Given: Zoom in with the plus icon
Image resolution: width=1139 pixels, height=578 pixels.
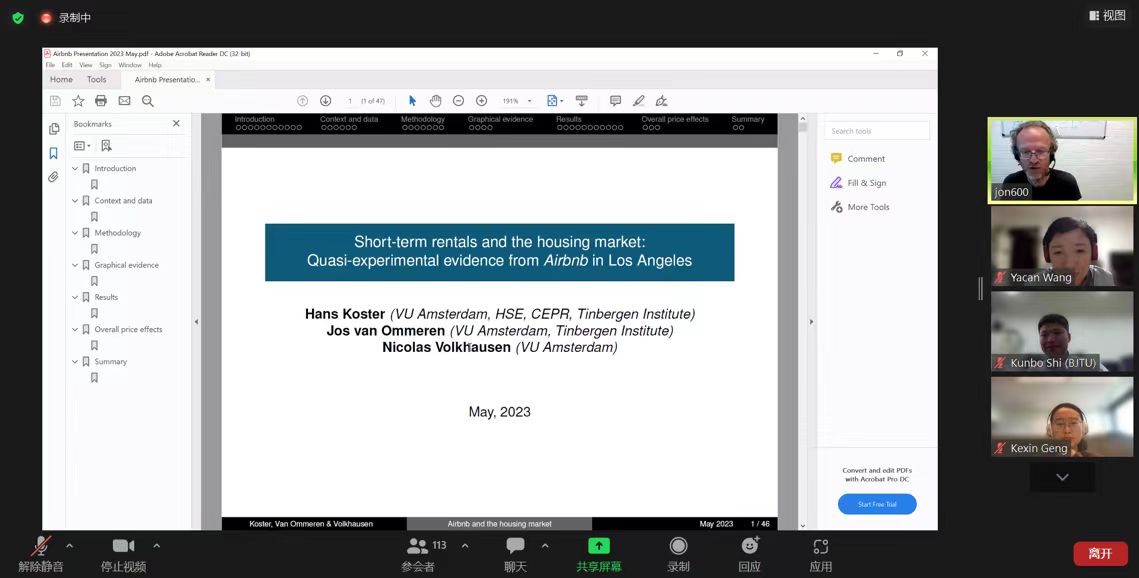Looking at the screenshot, I should pos(481,101).
